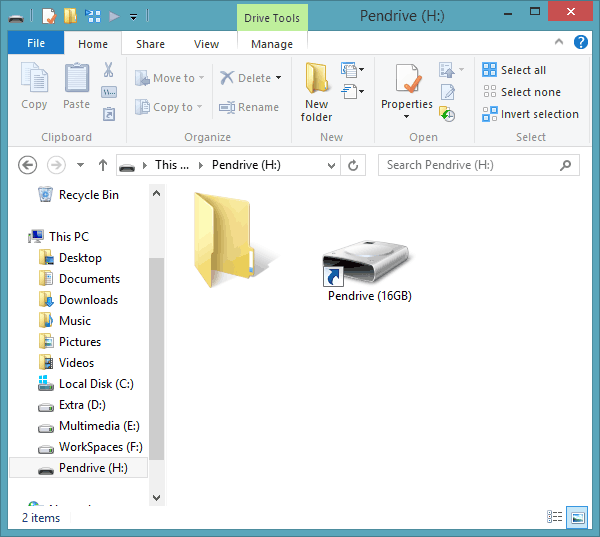The width and height of the screenshot is (600, 537).
Task: Select This PC in navigation pane
Action: click(59, 237)
